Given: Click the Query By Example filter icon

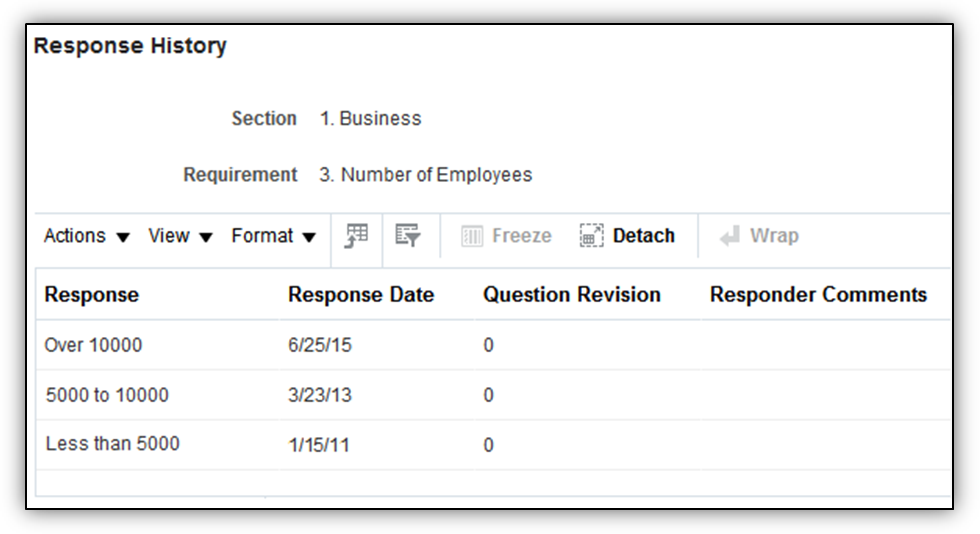Looking at the screenshot, I should click(x=407, y=236).
